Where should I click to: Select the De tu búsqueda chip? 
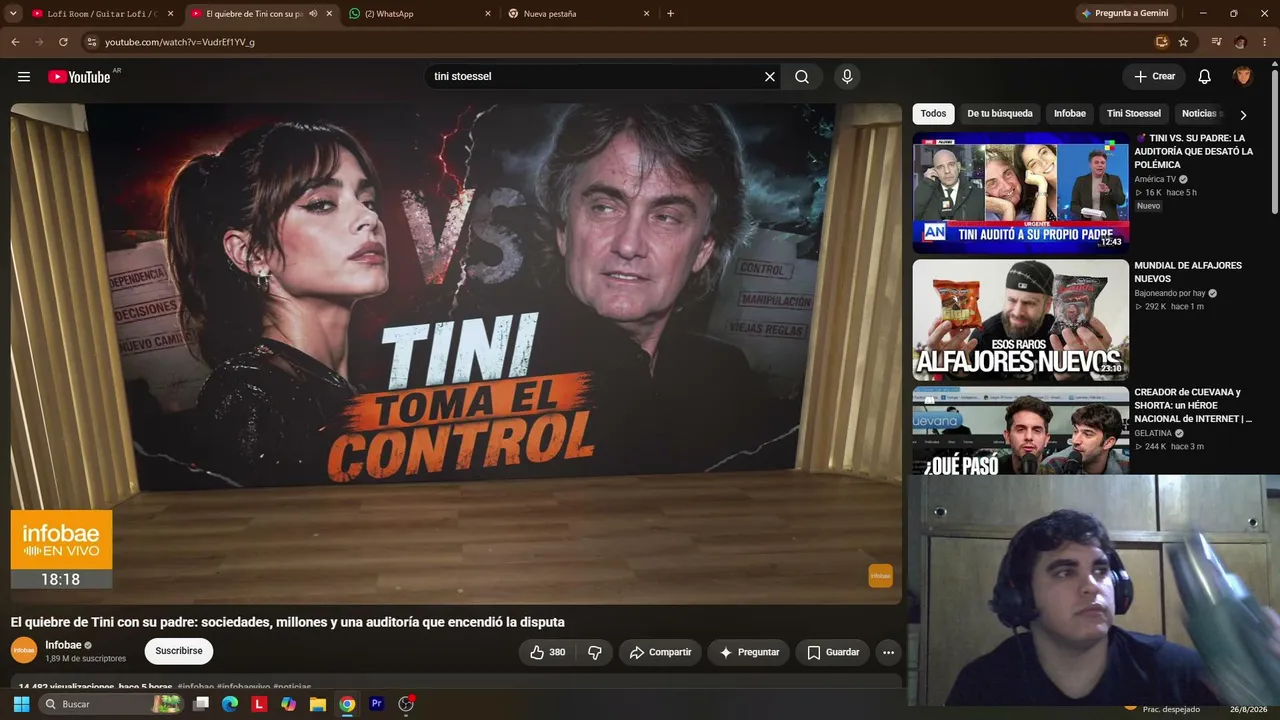tap(1000, 114)
